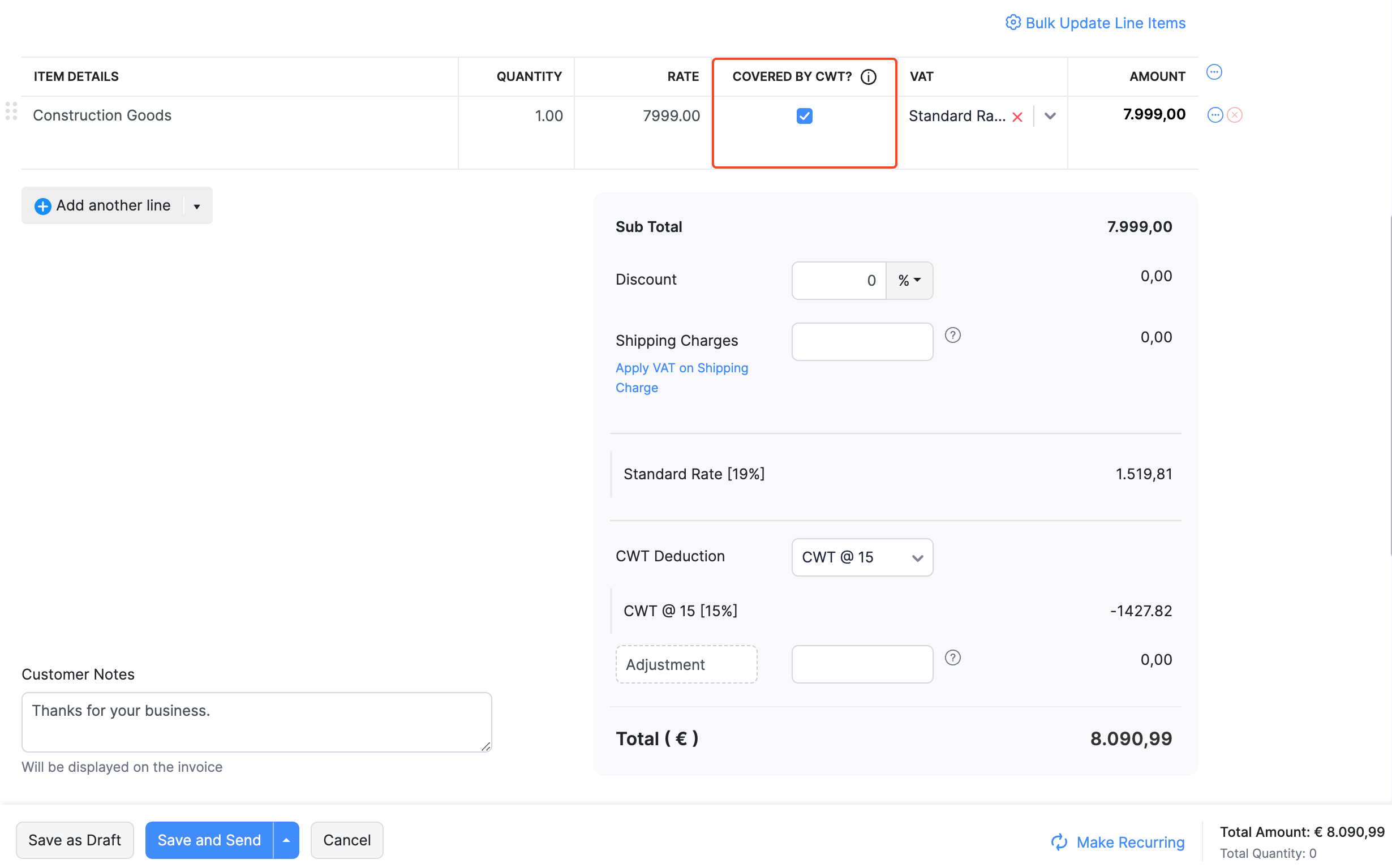Open Save and Send options arrow
Screen dimensions: 1392x868
286,840
